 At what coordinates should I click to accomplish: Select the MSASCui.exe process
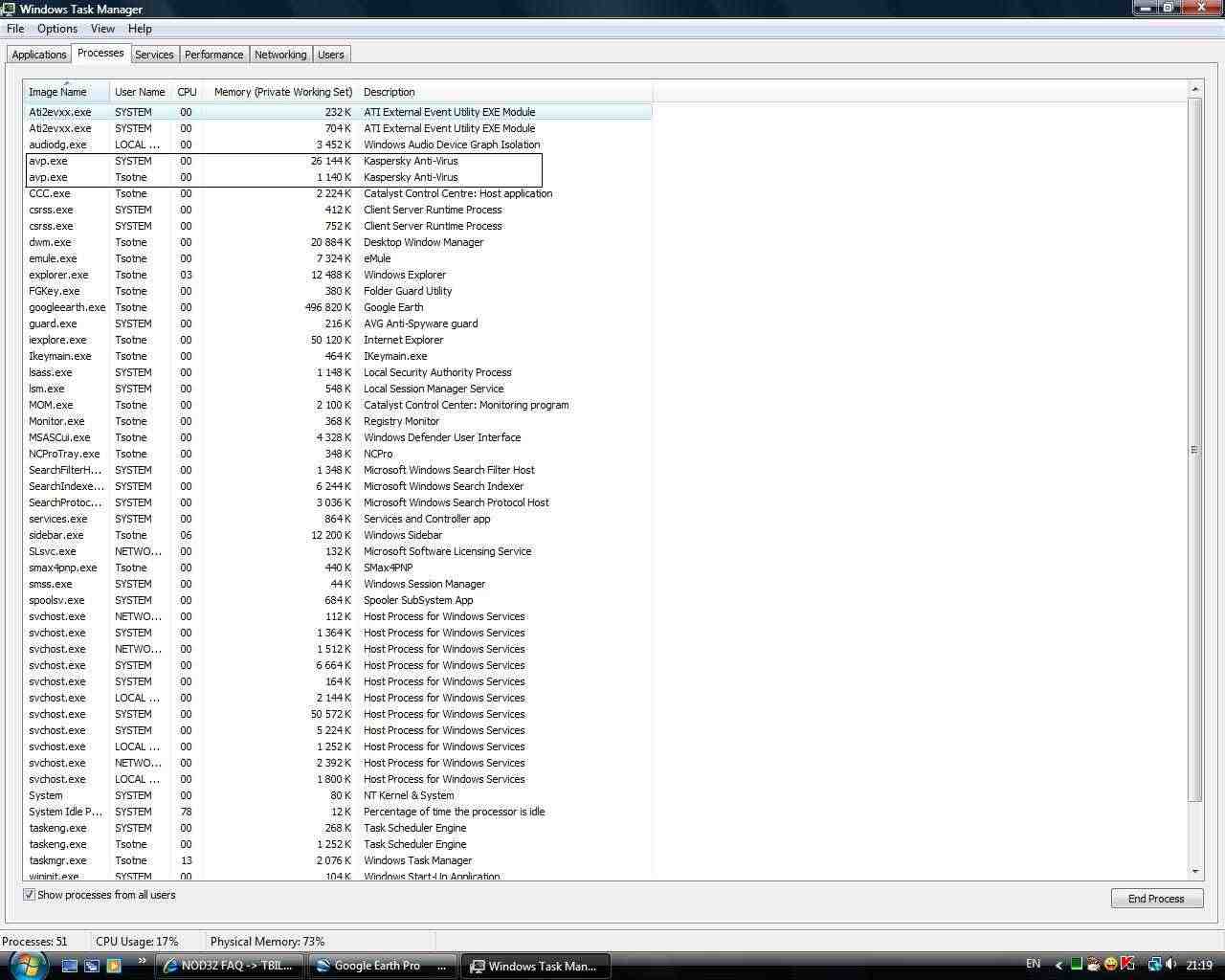pos(338,437)
